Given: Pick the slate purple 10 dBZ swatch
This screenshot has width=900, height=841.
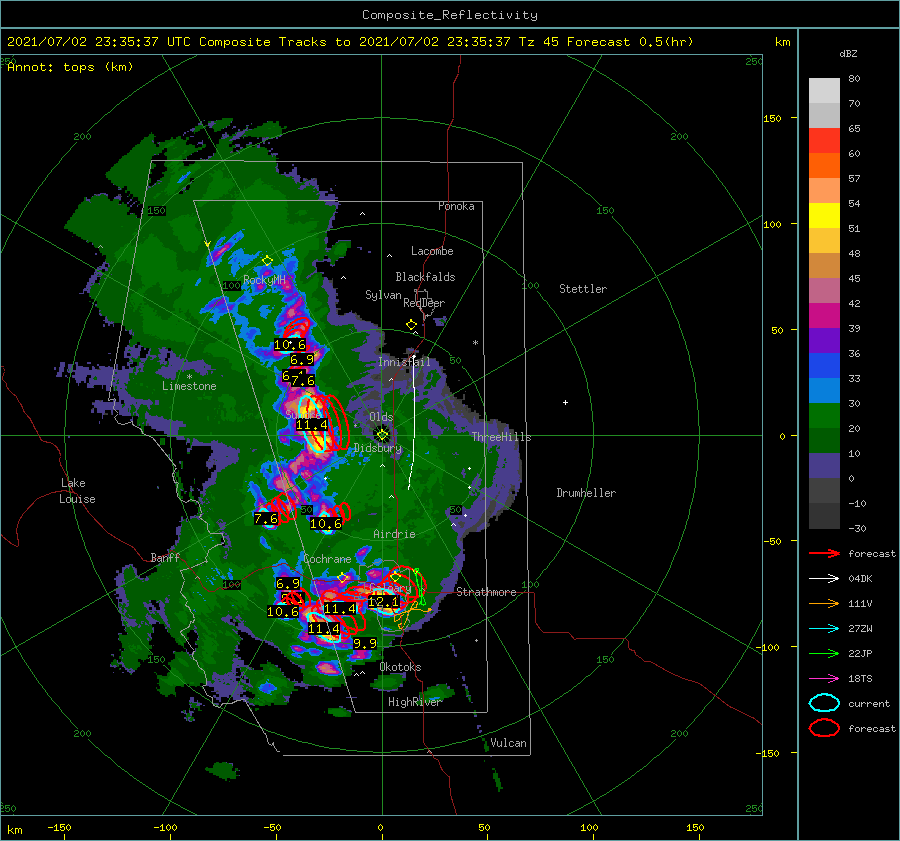Looking at the screenshot, I should point(824,465).
